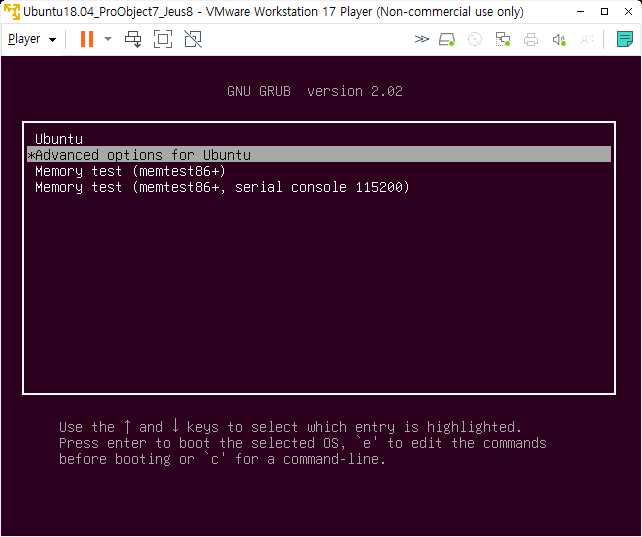Send Ctrl+Alt+Del to the guest
Image resolution: width=642 pixels, height=537 pixels.
click(133, 39)
